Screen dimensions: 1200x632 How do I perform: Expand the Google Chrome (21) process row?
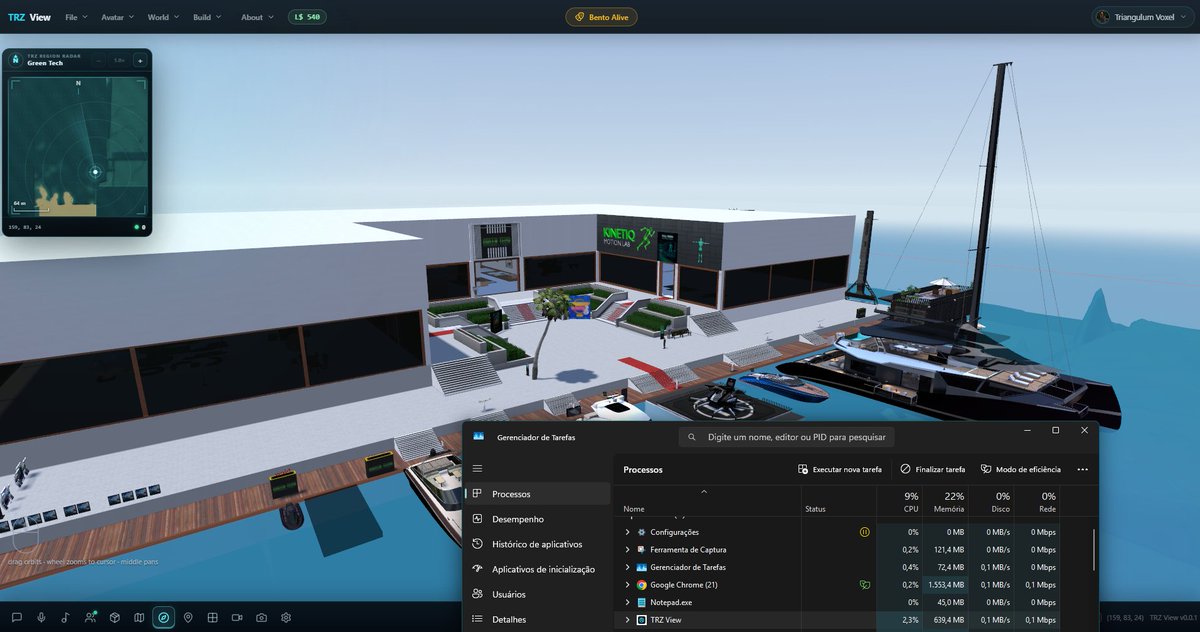[628, 585]
